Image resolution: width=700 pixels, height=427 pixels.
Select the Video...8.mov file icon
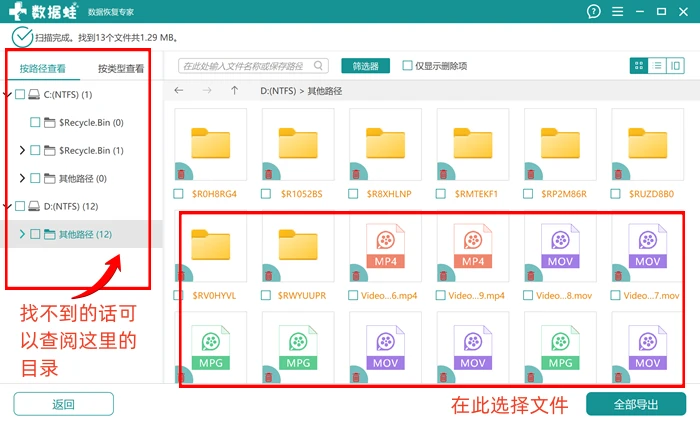pyautogui.click(x=560, y=246)
